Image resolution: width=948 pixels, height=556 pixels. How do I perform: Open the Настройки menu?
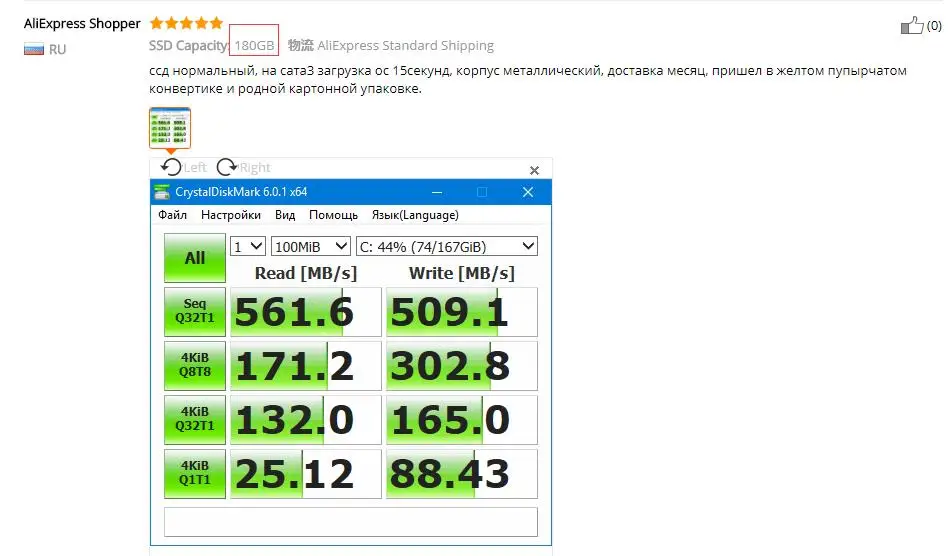231,215
